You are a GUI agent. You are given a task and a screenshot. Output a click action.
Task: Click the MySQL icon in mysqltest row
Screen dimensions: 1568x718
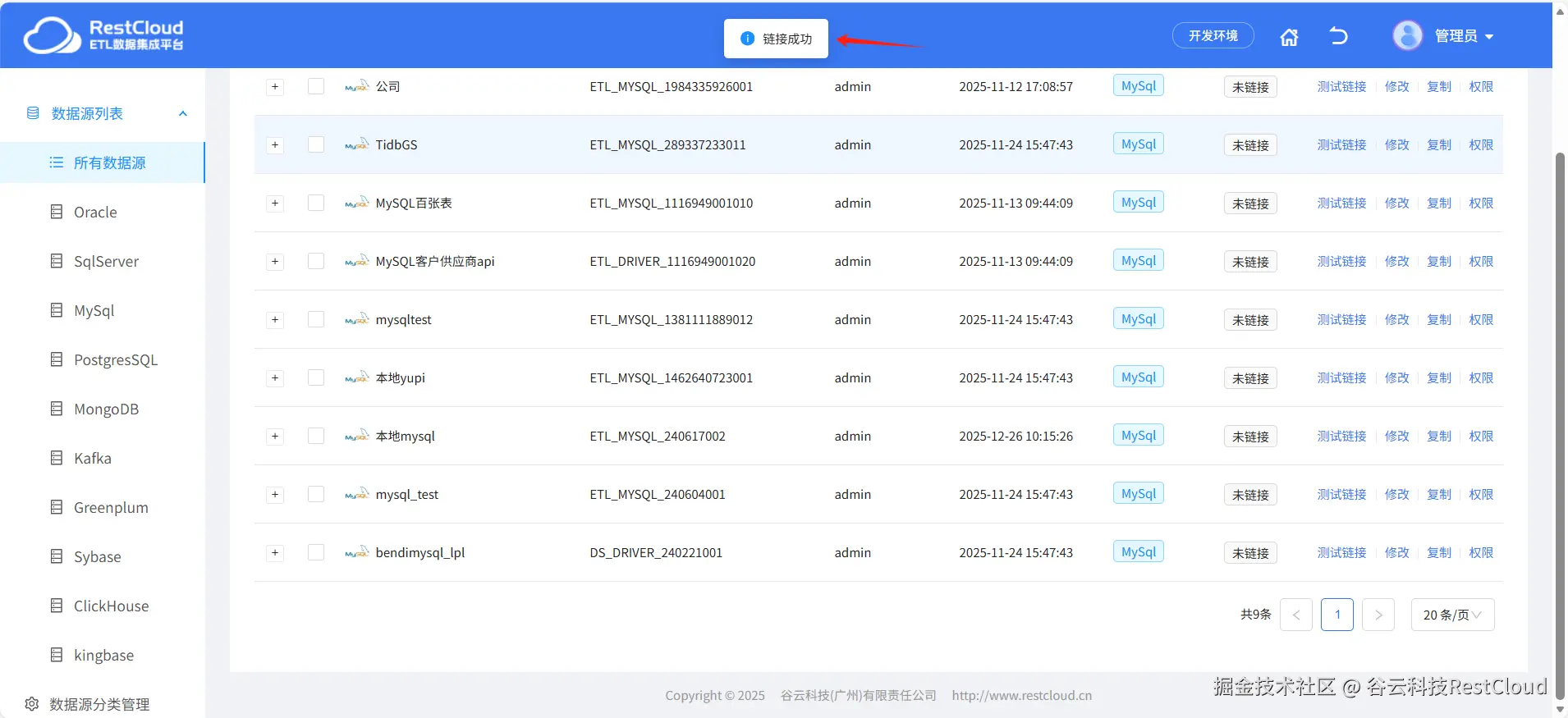coord(357,319)
